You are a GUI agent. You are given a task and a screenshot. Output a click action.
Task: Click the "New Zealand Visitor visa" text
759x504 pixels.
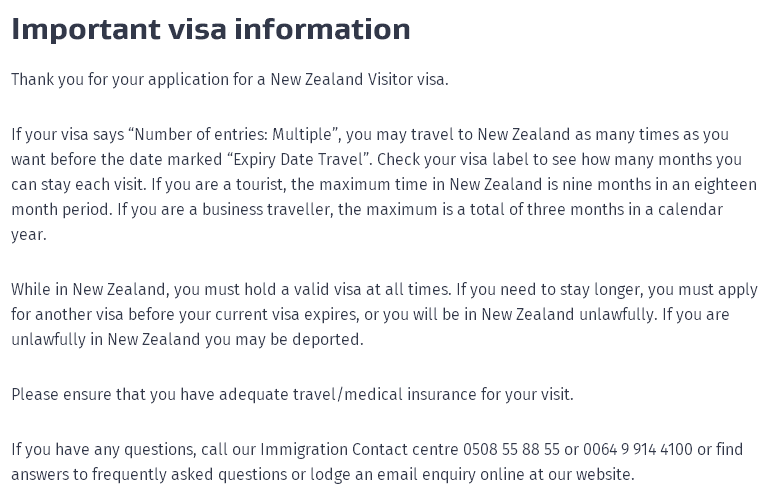click(359, 80)
